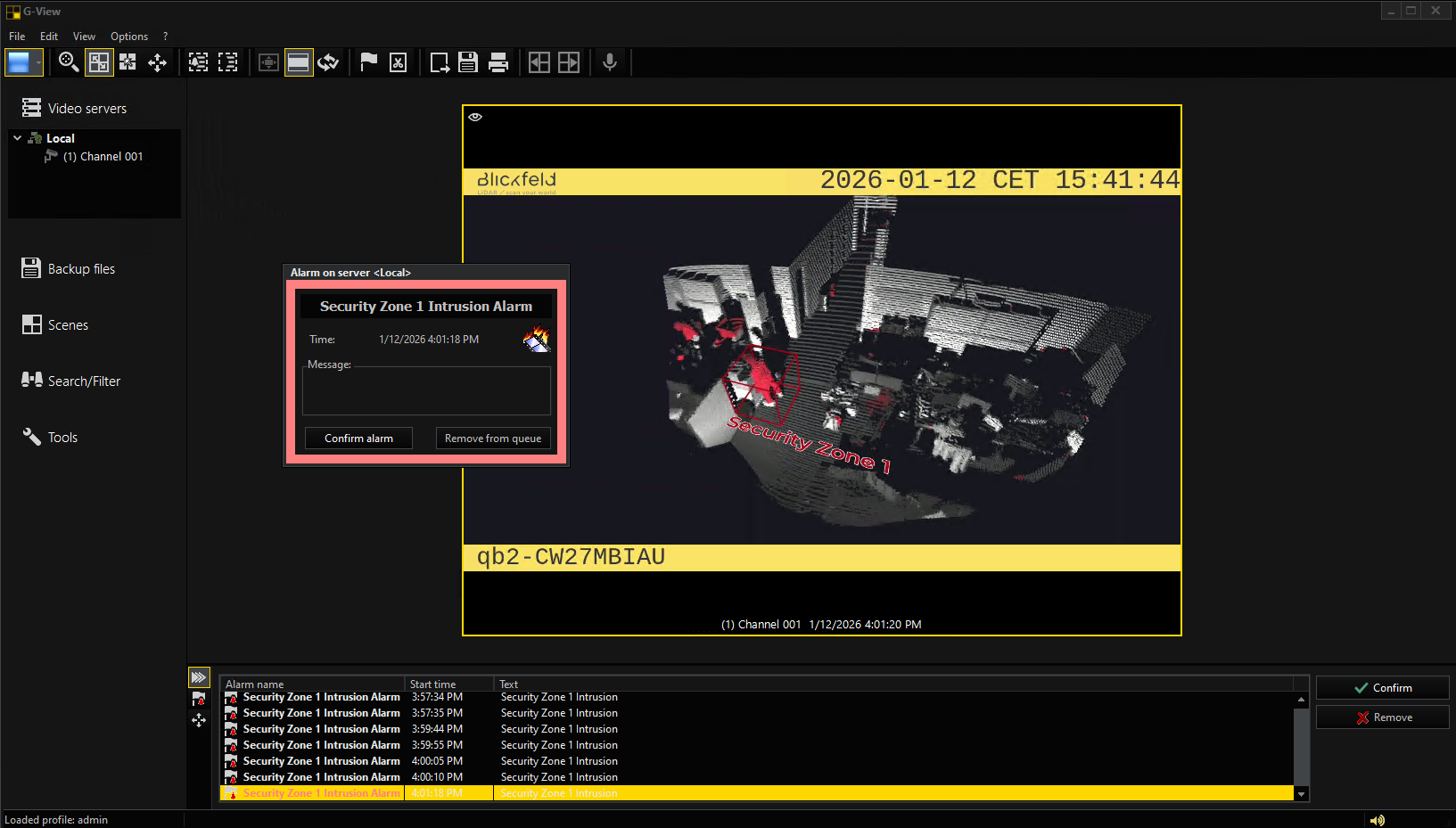Toggle the highlighted wide-bar view button in toolbar
The width and height of the screenshot is (1456, 828).
(x=299, y=62)
